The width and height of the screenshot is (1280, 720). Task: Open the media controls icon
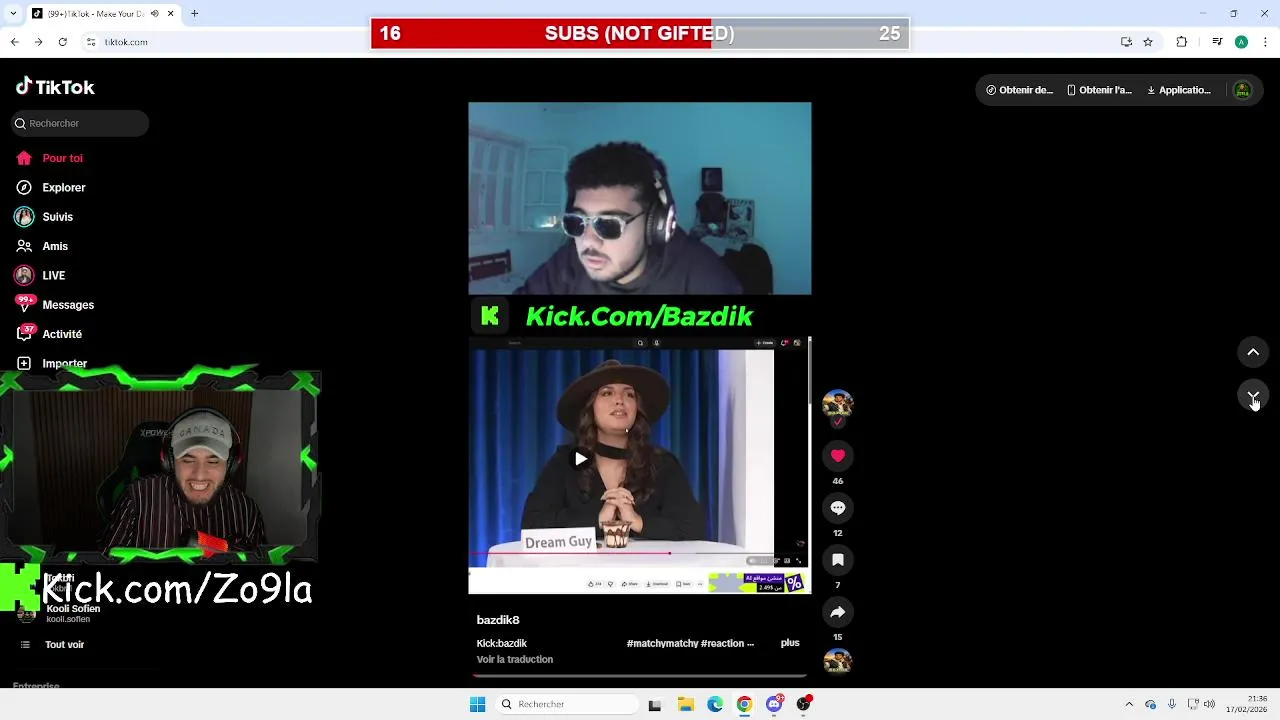coord(1217,42)
